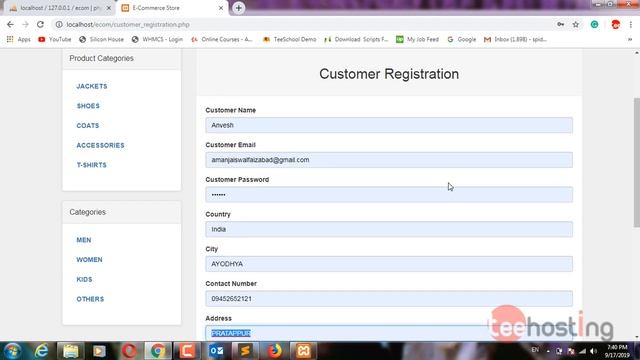The image size is (640, 360).
Task: Open the Opera browser taskbar icon
Action: click(129, 351)
